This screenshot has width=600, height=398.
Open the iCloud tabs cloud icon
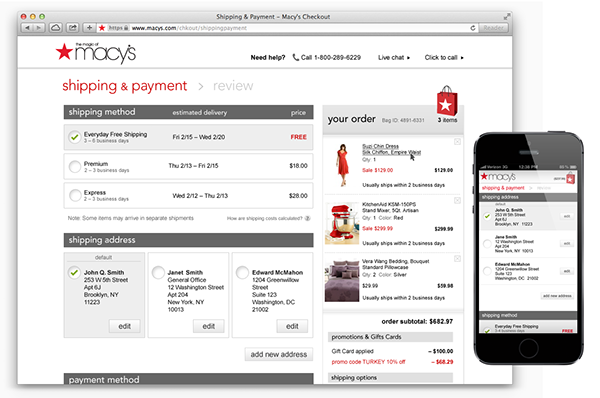56,28
